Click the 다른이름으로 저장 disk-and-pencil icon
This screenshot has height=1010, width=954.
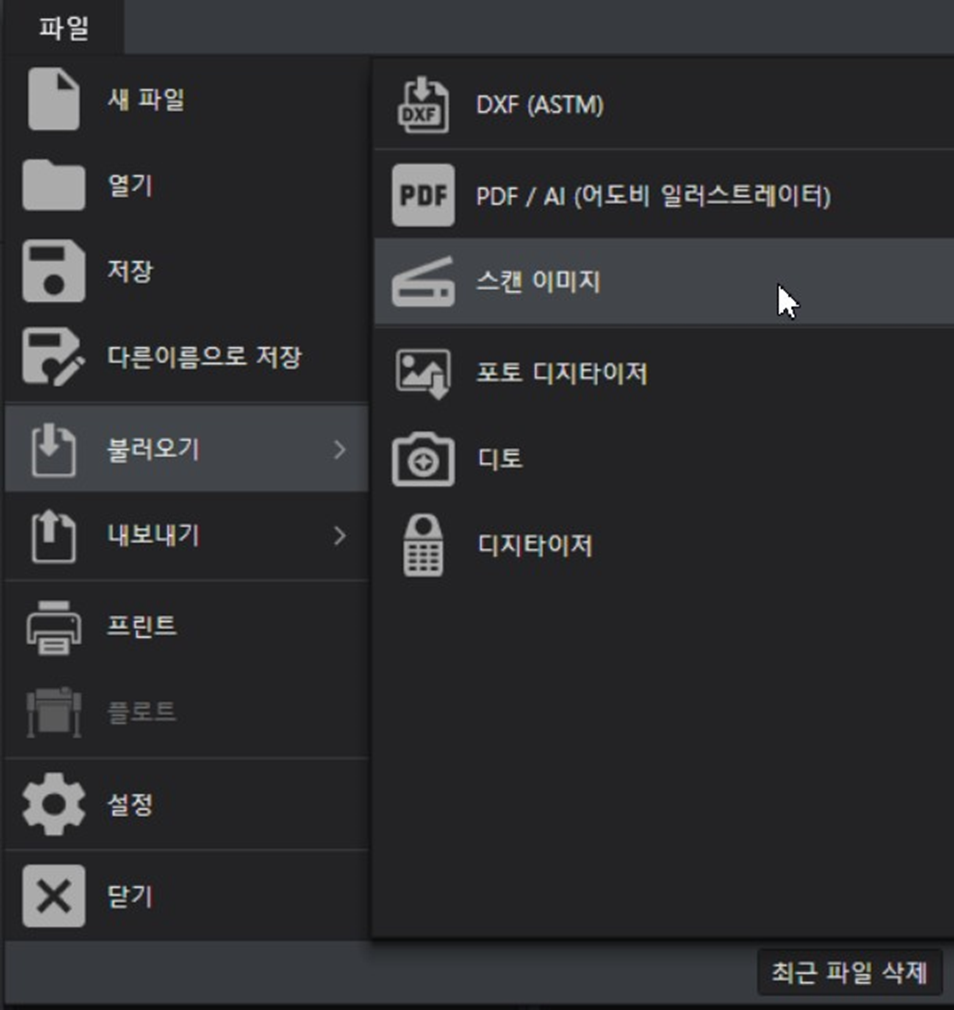pyautogui.click(x=53, y=357)
